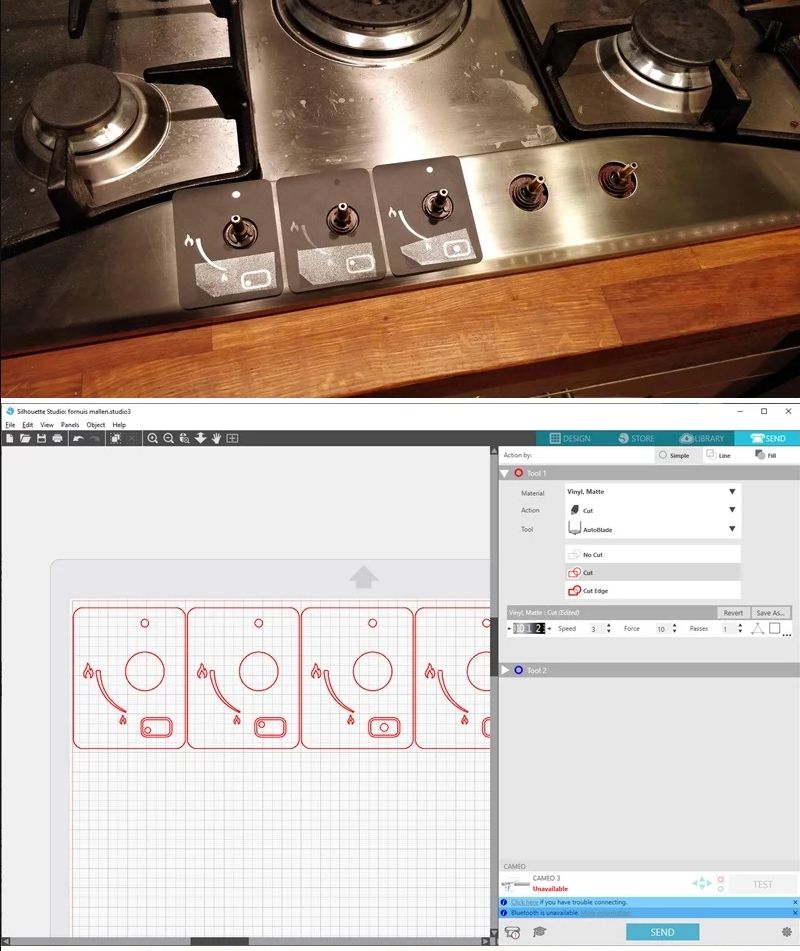
Task: Click the TEST button
Action: [762, 884]
